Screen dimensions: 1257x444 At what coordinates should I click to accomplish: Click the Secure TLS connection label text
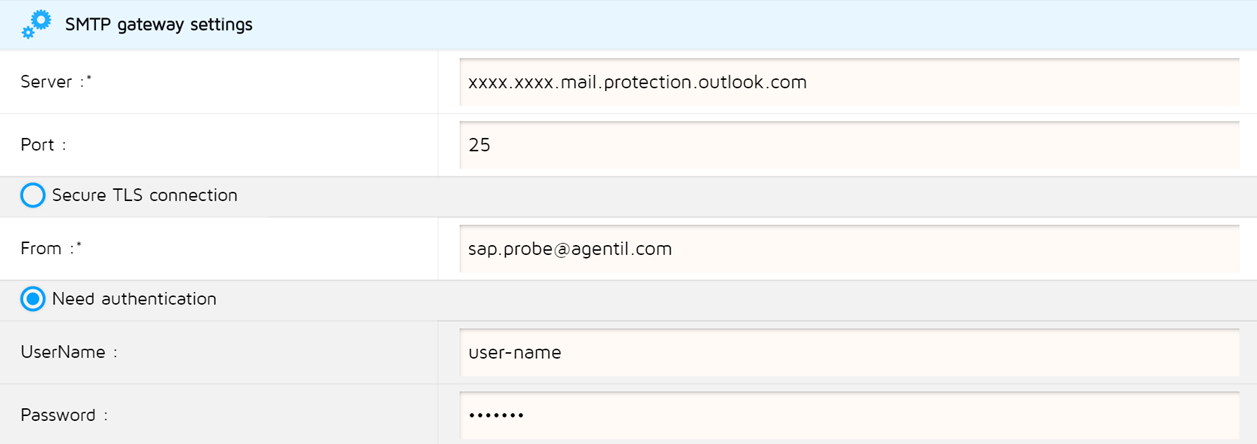(x=145, y=195)
